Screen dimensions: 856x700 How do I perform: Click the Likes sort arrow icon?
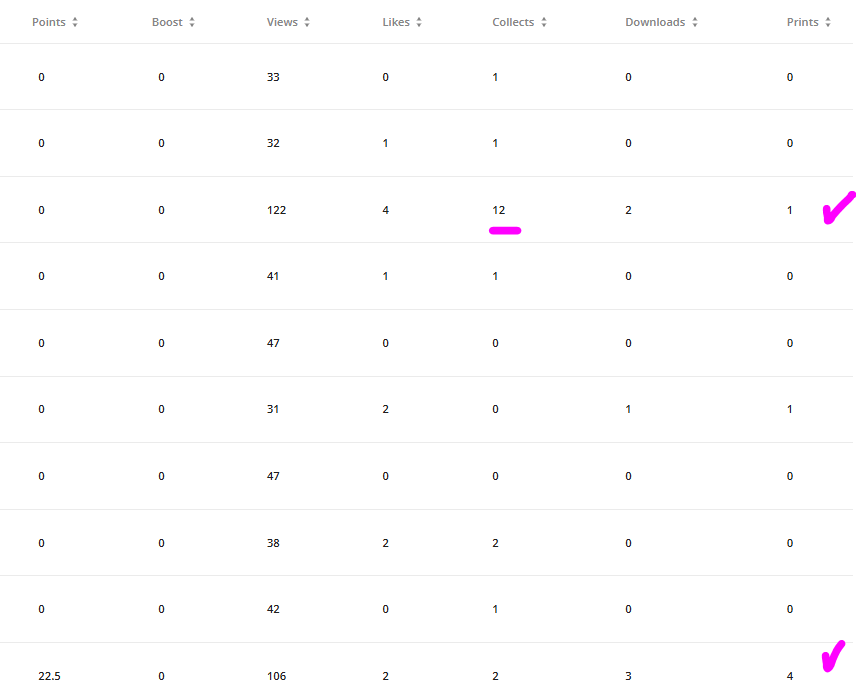point(419,22)
